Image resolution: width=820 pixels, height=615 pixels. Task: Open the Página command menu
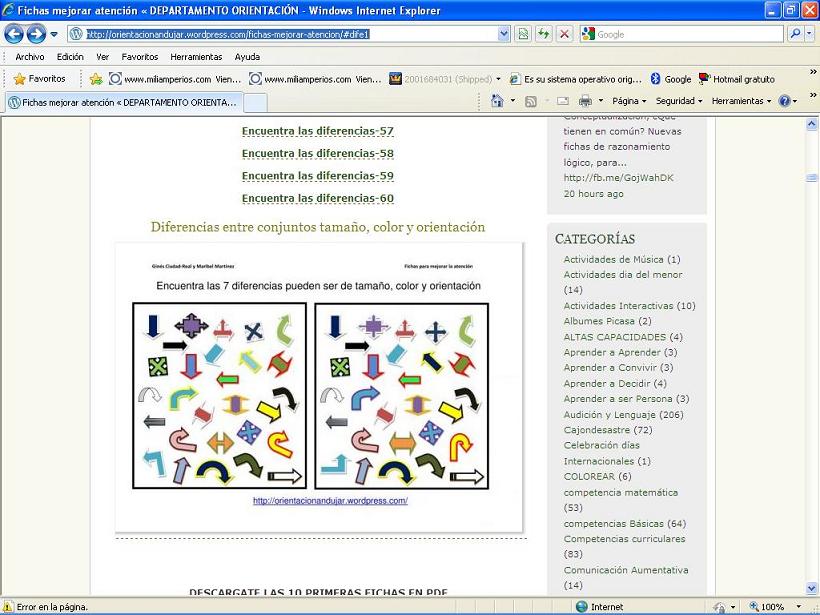click(629, 101)
